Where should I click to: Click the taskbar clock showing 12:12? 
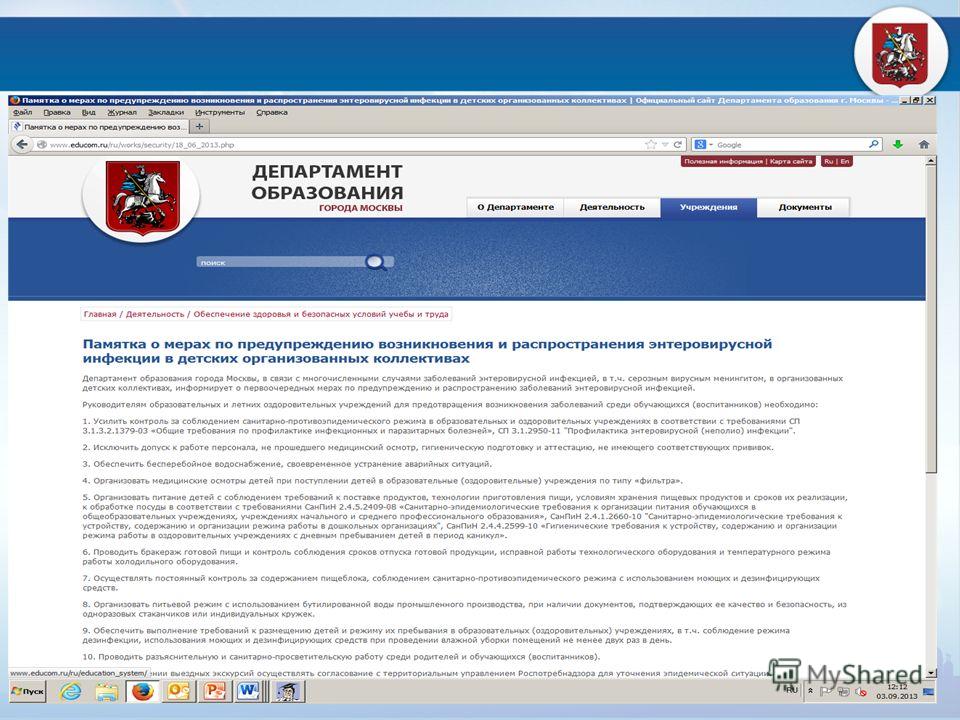coord(897,692)
